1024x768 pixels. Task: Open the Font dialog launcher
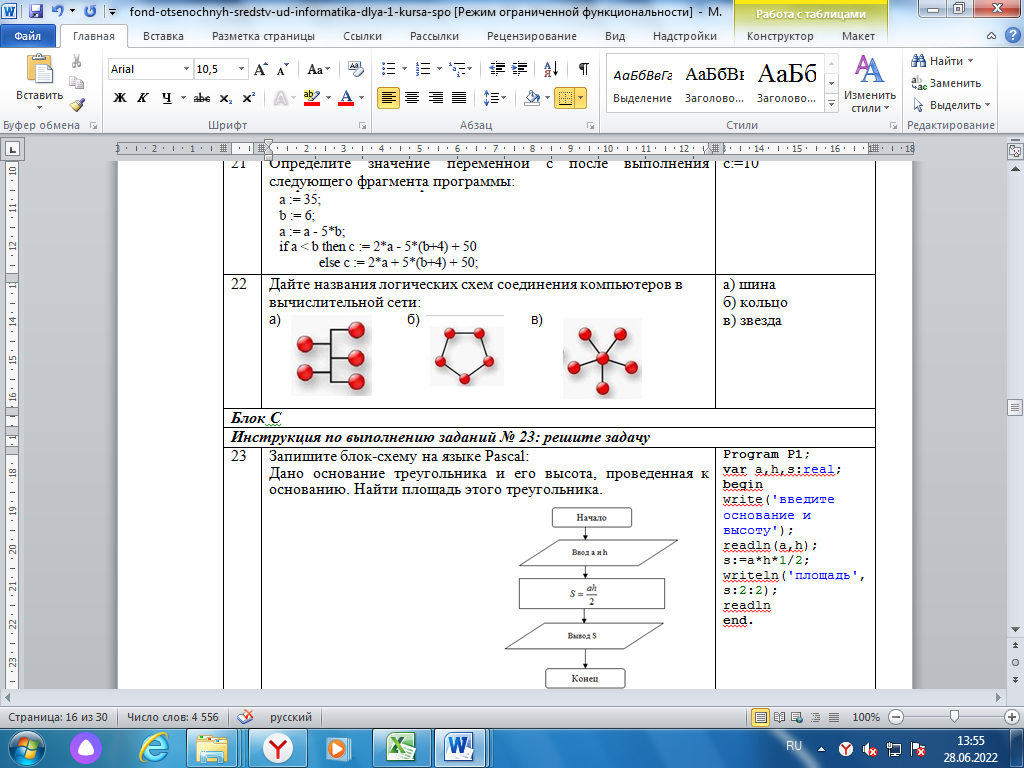coord(362,125)
